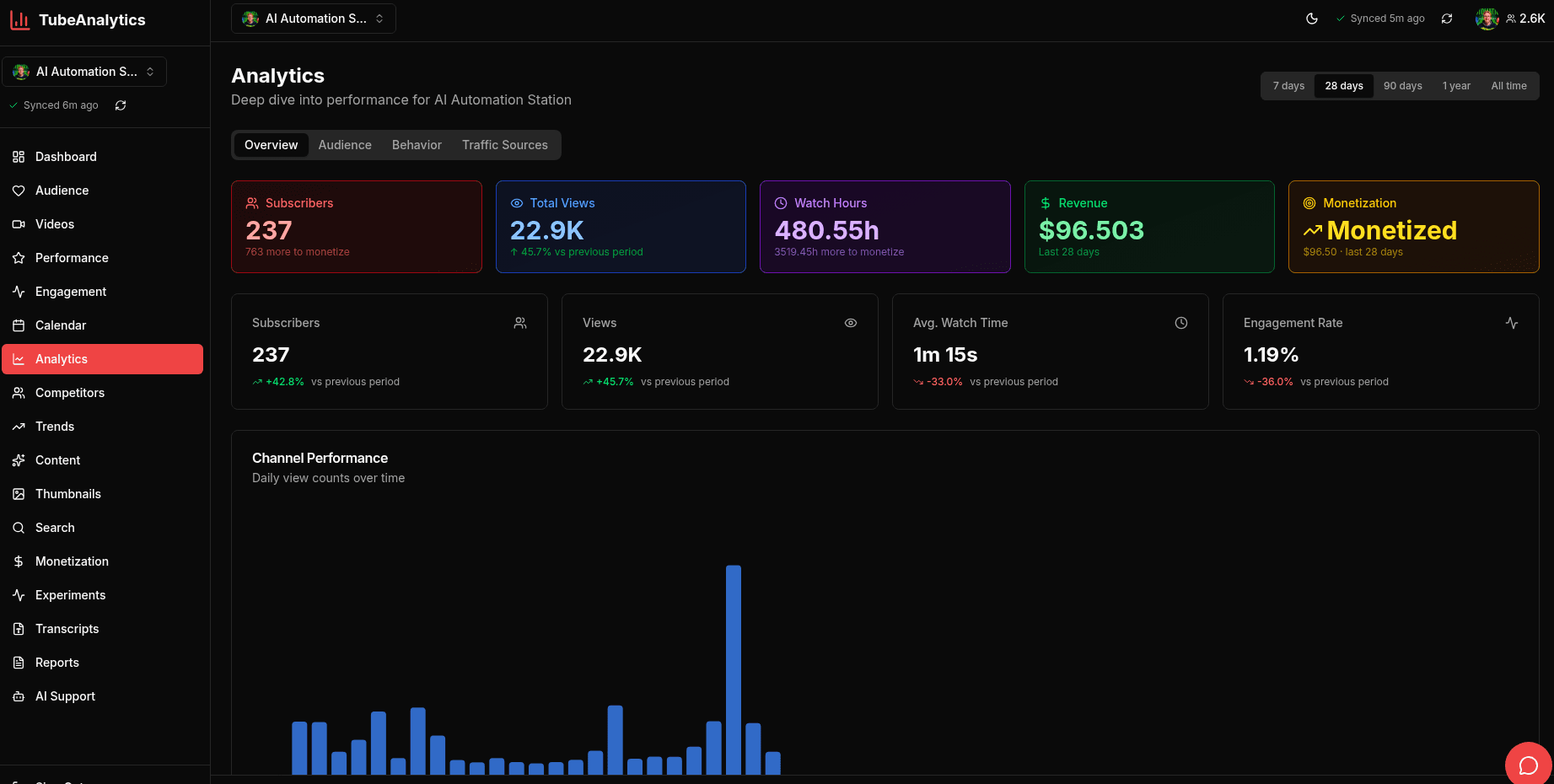Viewport: 1554px width, 784px height.
Task: Open the Calendar section via its sidebar icon
Action: 19,325
